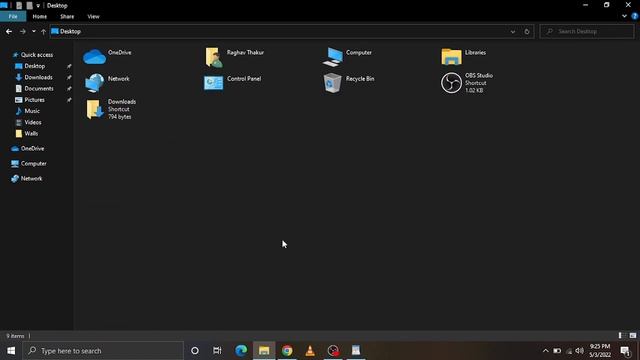Viewport: 640px width, 360px height.
Task: Expand address bar history dropdown
Action: point(513,31)
